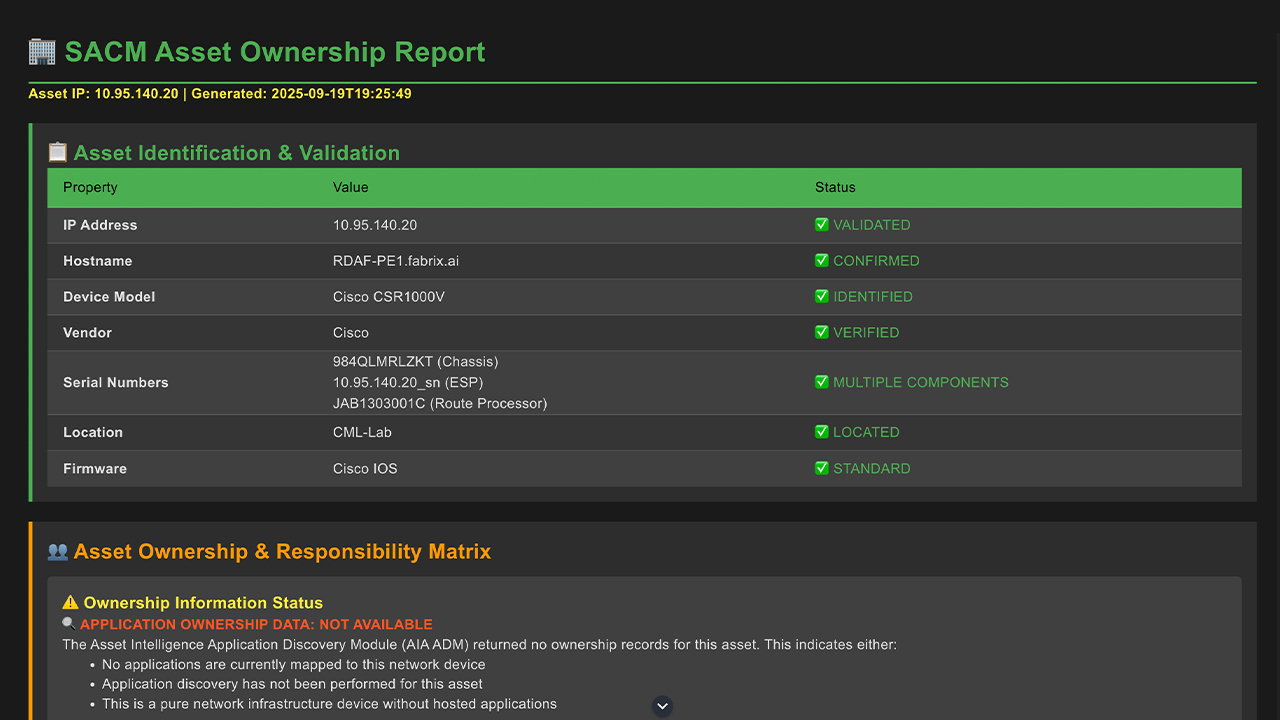Click the MULTIPLE COMPONENTS status text
Screen dimensions: 1280x720
click(920, 382)
